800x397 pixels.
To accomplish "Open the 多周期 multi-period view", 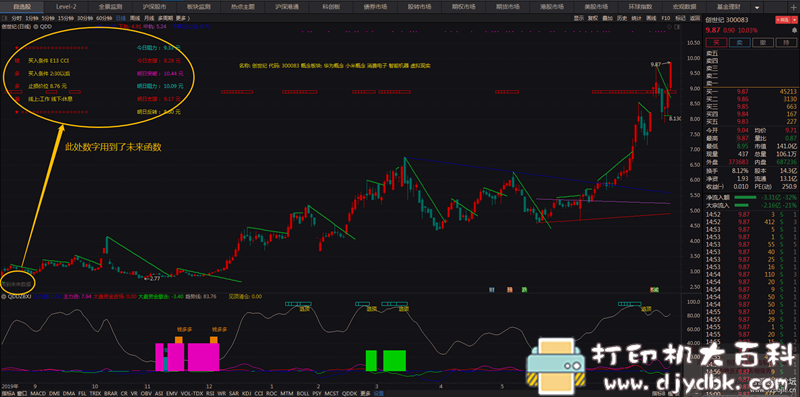I will point(166,18).
